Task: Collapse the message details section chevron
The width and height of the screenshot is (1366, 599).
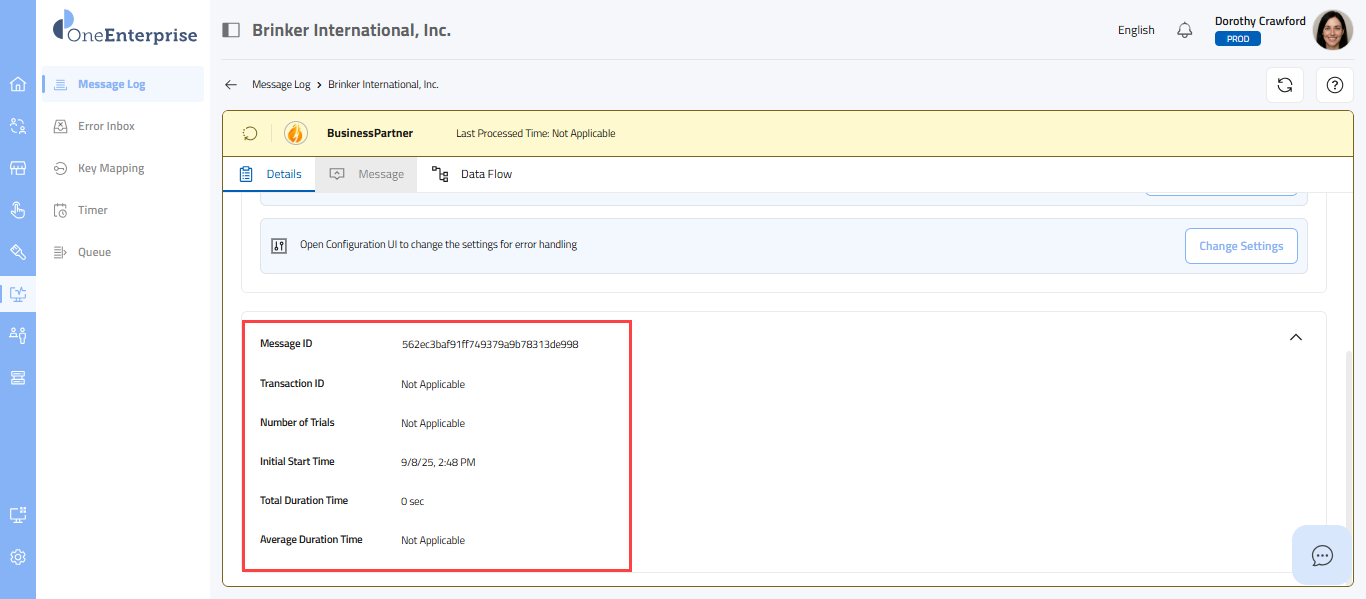Action: (x=1296, y=338)
